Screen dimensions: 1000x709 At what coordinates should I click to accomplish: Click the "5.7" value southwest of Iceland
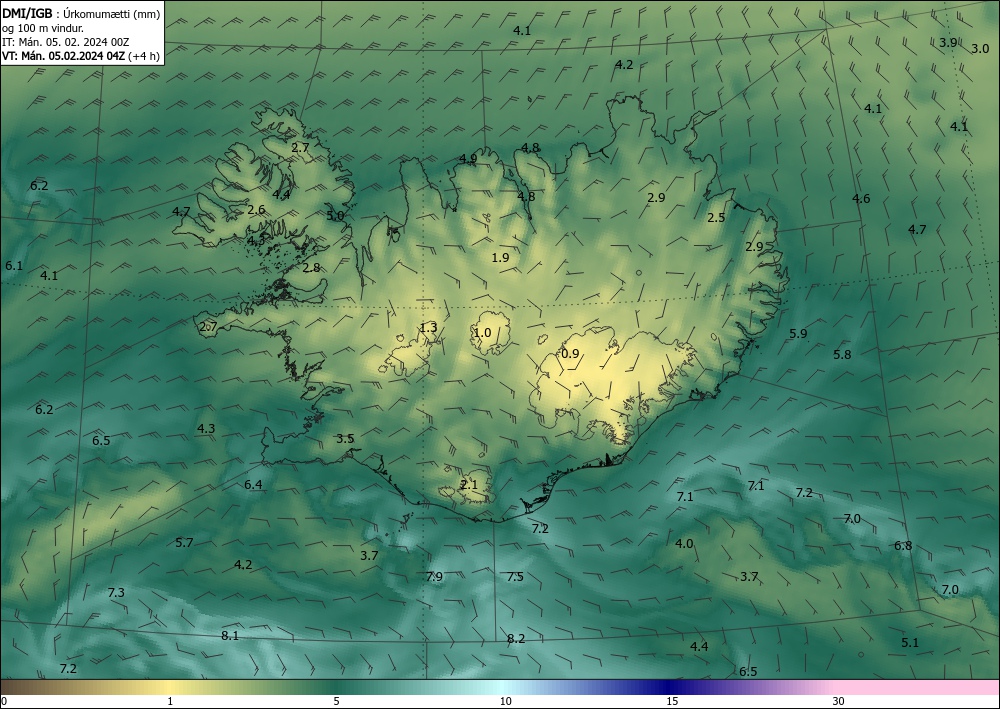(184, 543)
